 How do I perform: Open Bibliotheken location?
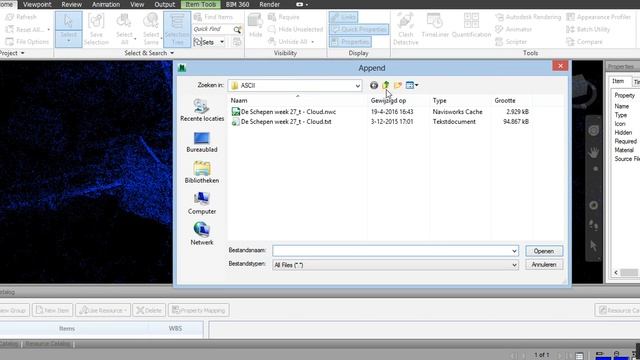pos(202,172)
